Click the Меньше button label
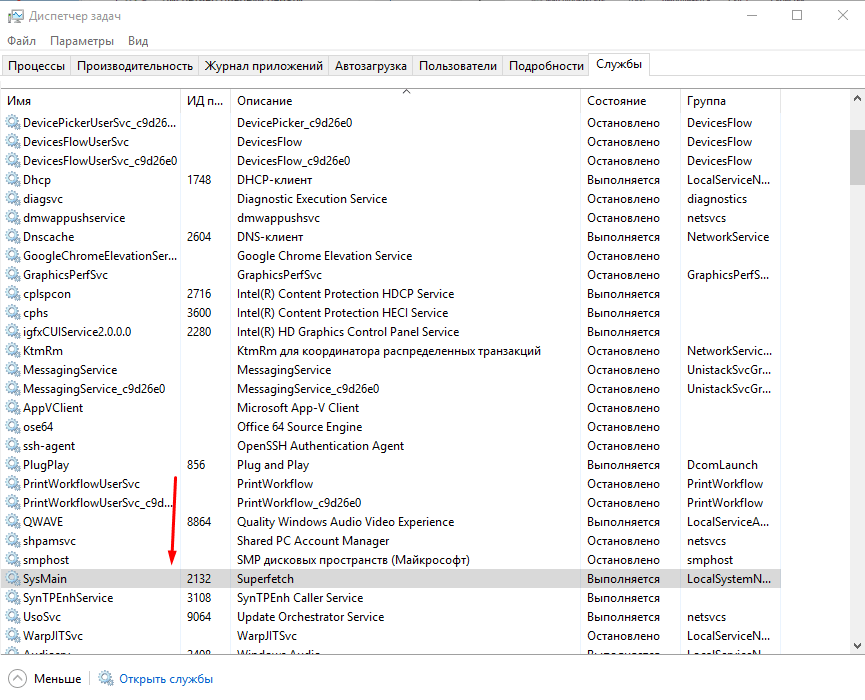This screenshot has height=700, width=865. coord(57,679)
